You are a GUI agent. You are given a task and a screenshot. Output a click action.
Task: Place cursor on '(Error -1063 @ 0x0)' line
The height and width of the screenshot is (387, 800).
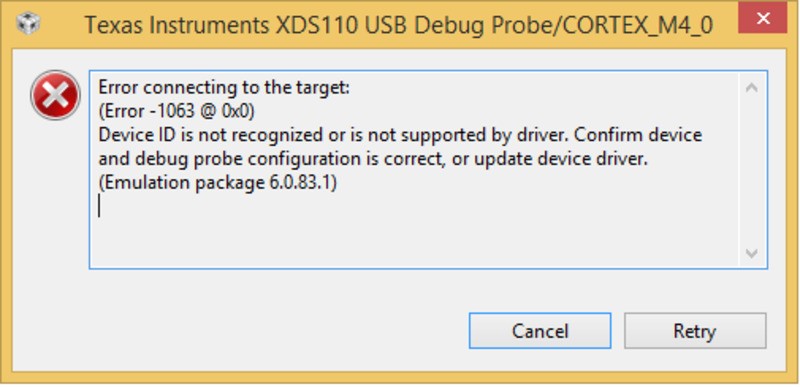tap(176, 111)
